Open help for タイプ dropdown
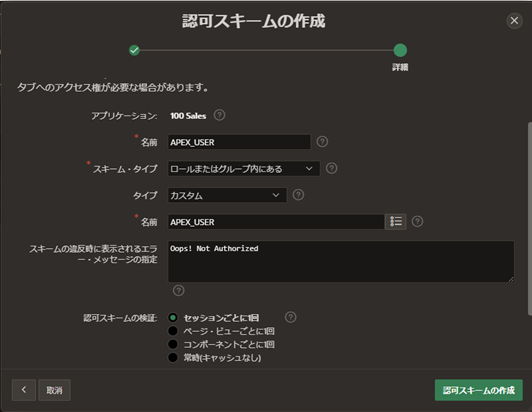The width and height of the screenshot is (532, 412). tap(298, 195)
